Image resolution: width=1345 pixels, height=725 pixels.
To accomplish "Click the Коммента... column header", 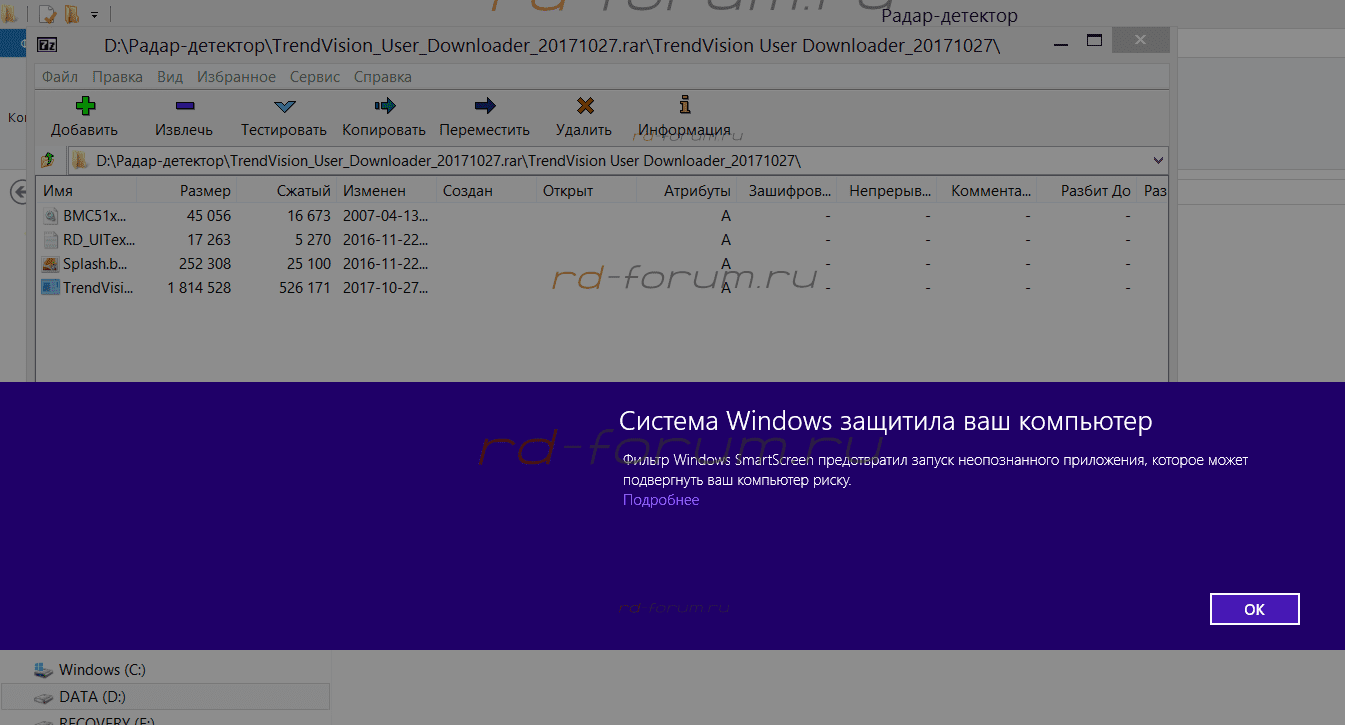I will [x=987, y=191].
